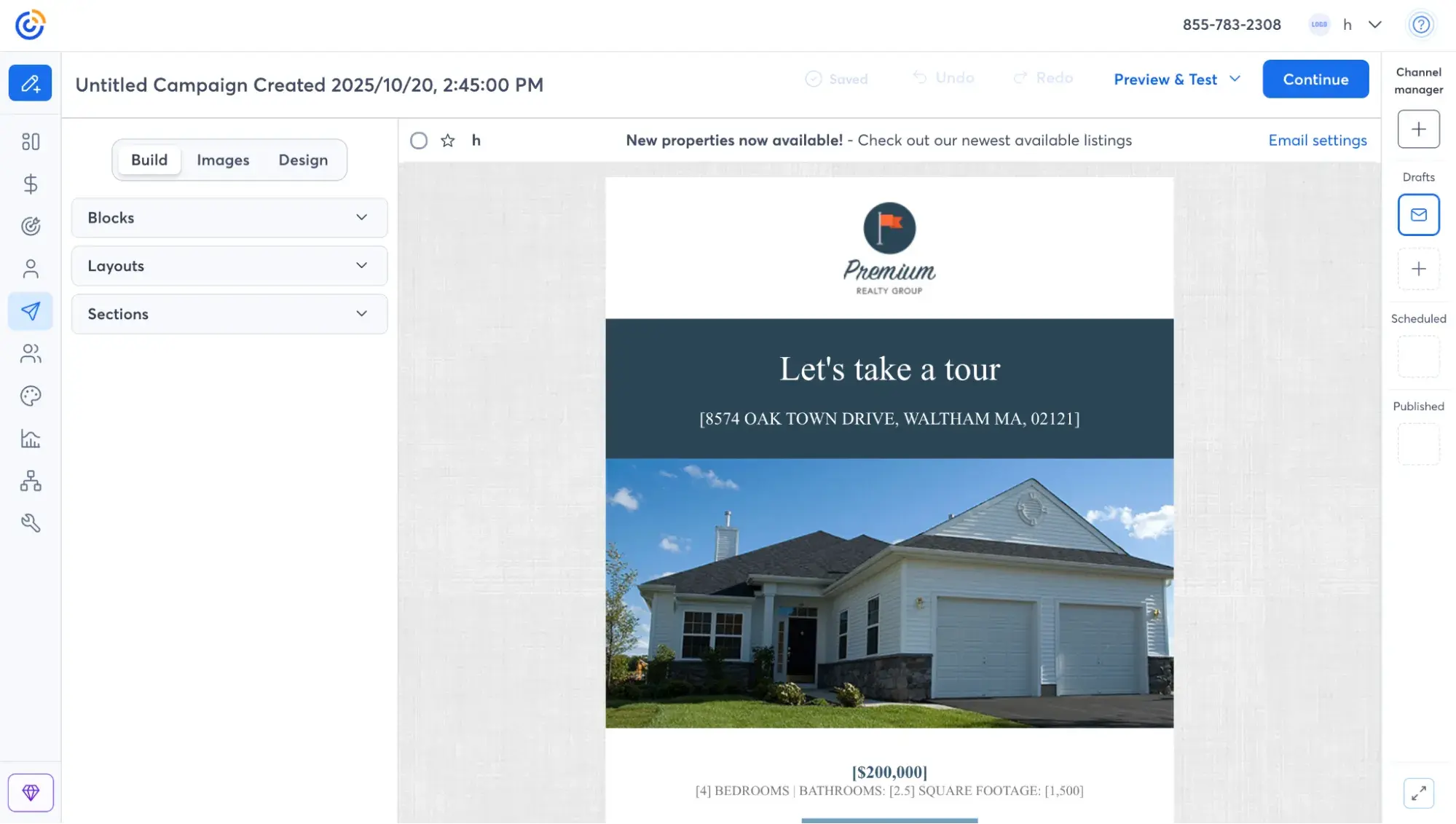Viewport: 1456px width, 824px height.
Task: Switch to the Design tab
Action: coord(304,160)
